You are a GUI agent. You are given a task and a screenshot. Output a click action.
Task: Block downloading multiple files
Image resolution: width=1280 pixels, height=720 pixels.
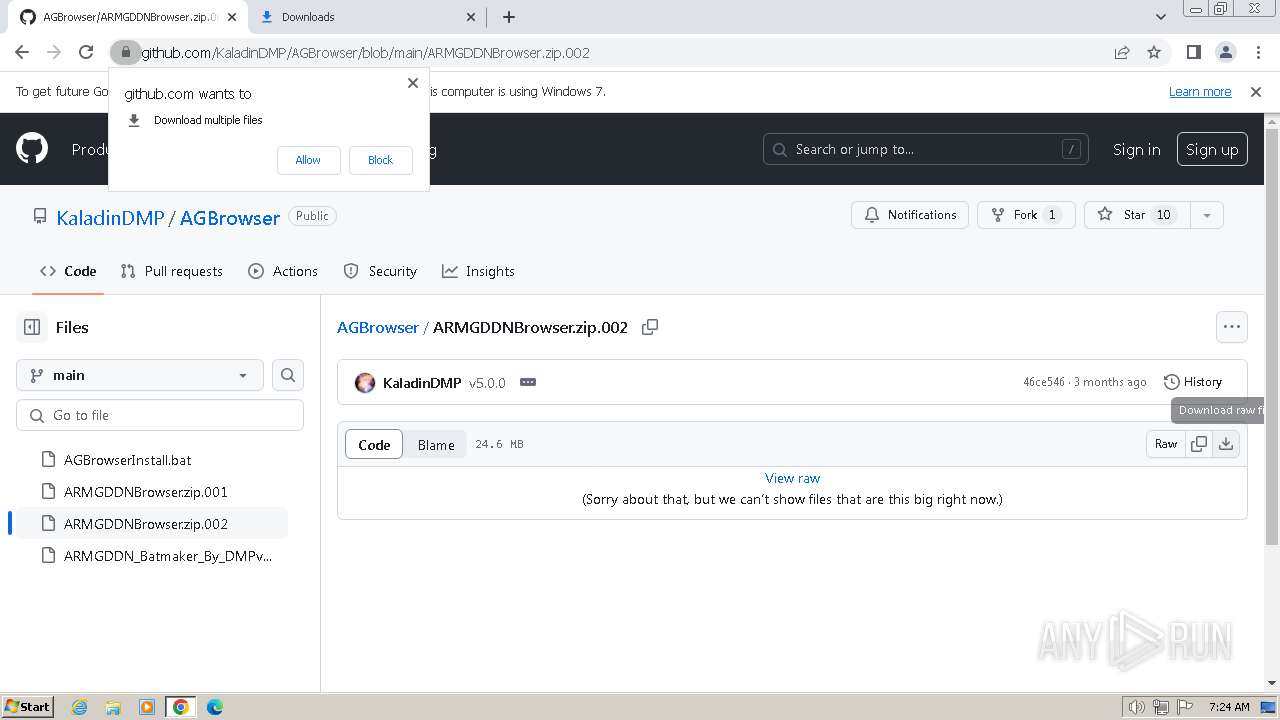click(x=380, y=160)
